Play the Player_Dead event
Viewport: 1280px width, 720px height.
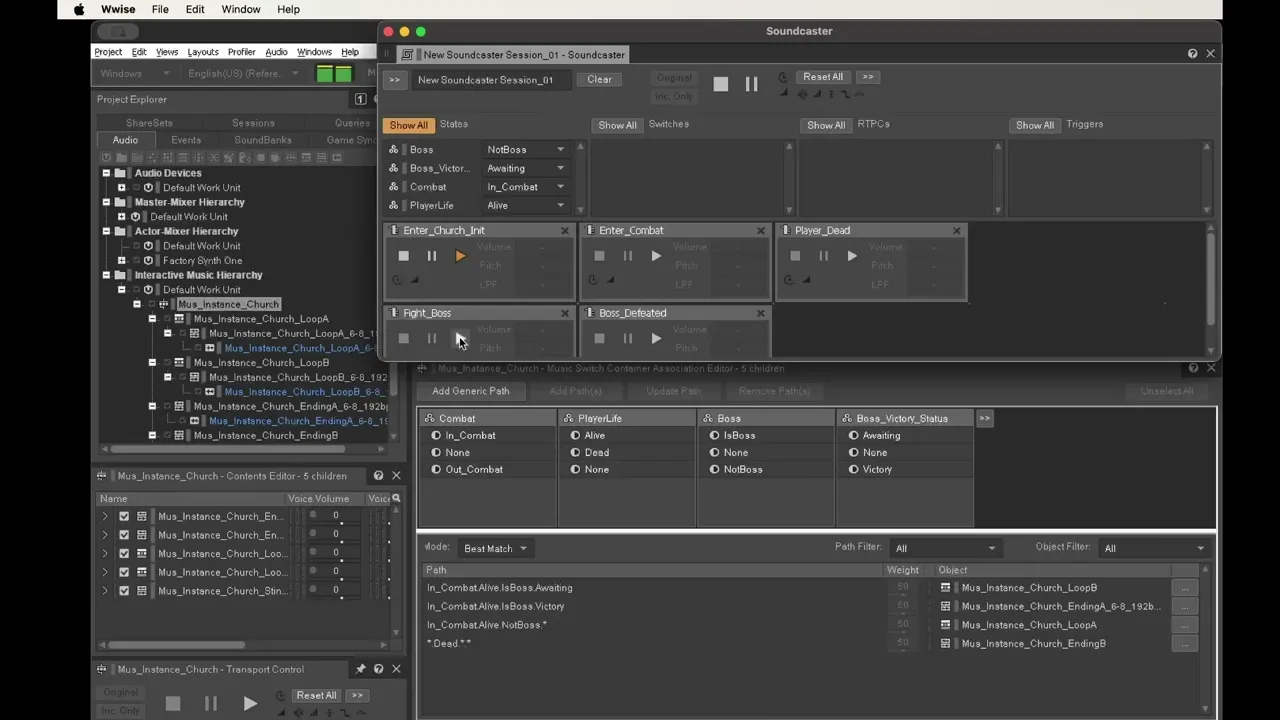(x=852, y=256)
